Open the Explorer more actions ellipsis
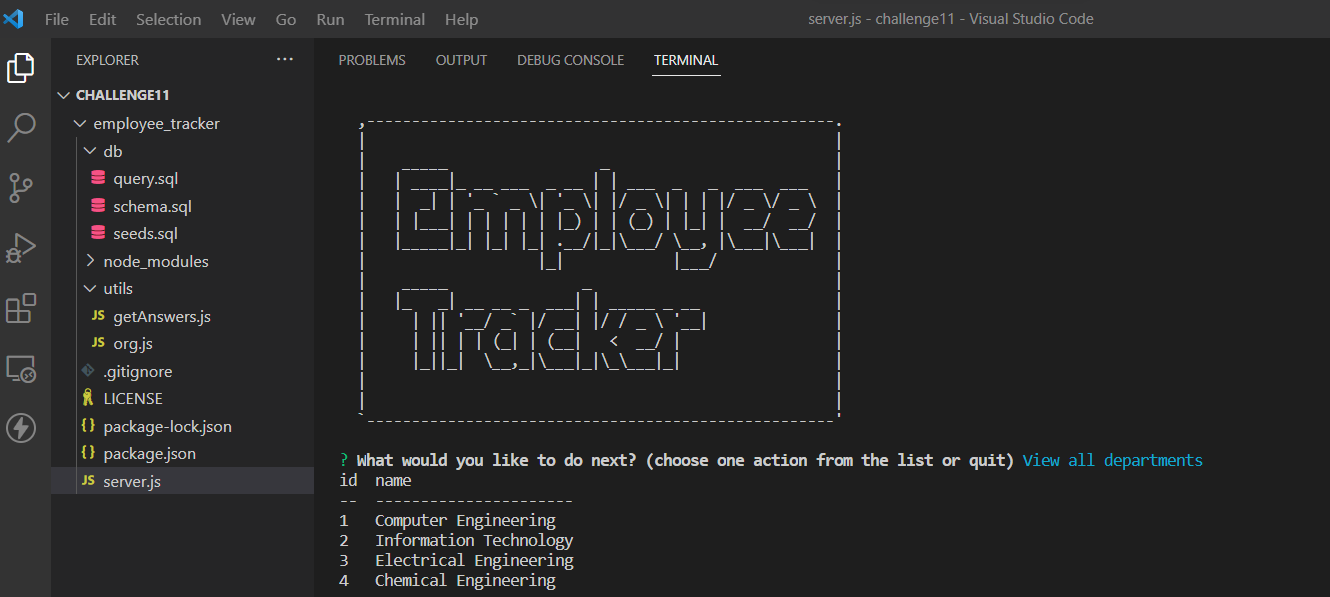The height and width of the screenshot is (597, 1330). click(x=285, y=59)
